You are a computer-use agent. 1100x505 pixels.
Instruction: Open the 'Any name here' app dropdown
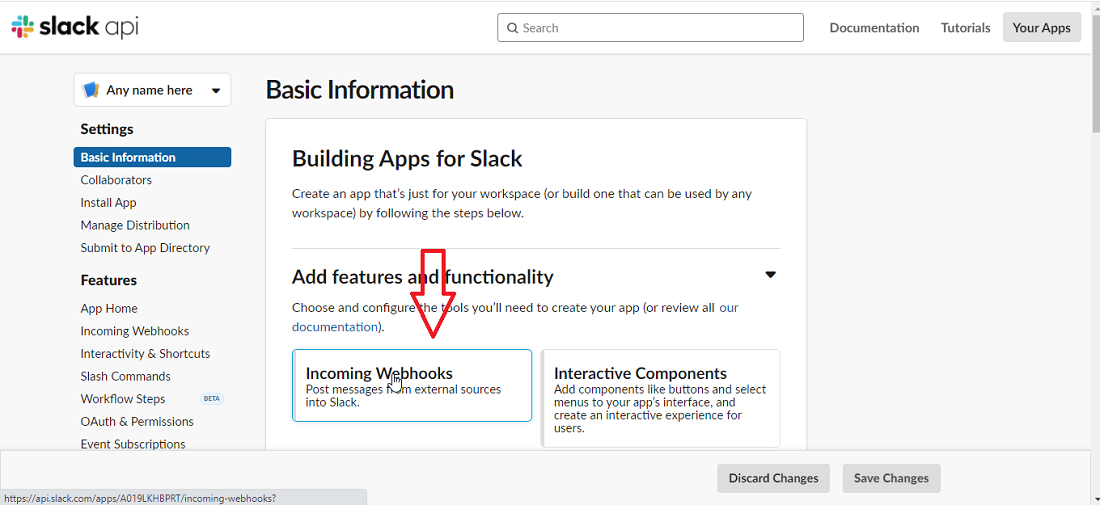(x=152, y=90)
